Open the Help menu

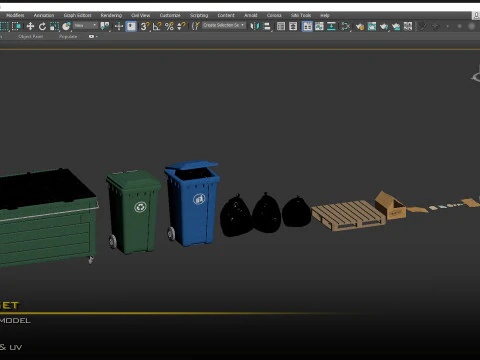pos(325,15)
